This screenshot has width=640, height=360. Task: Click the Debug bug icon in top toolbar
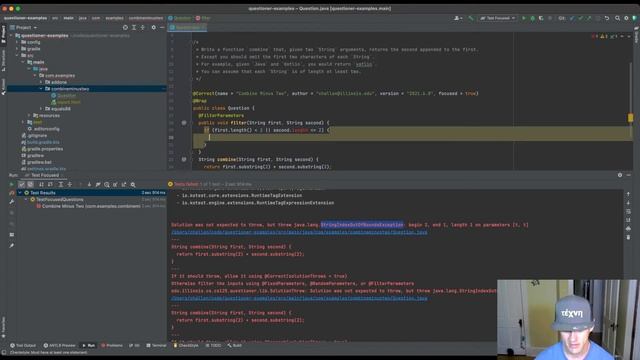click(532, 18)
